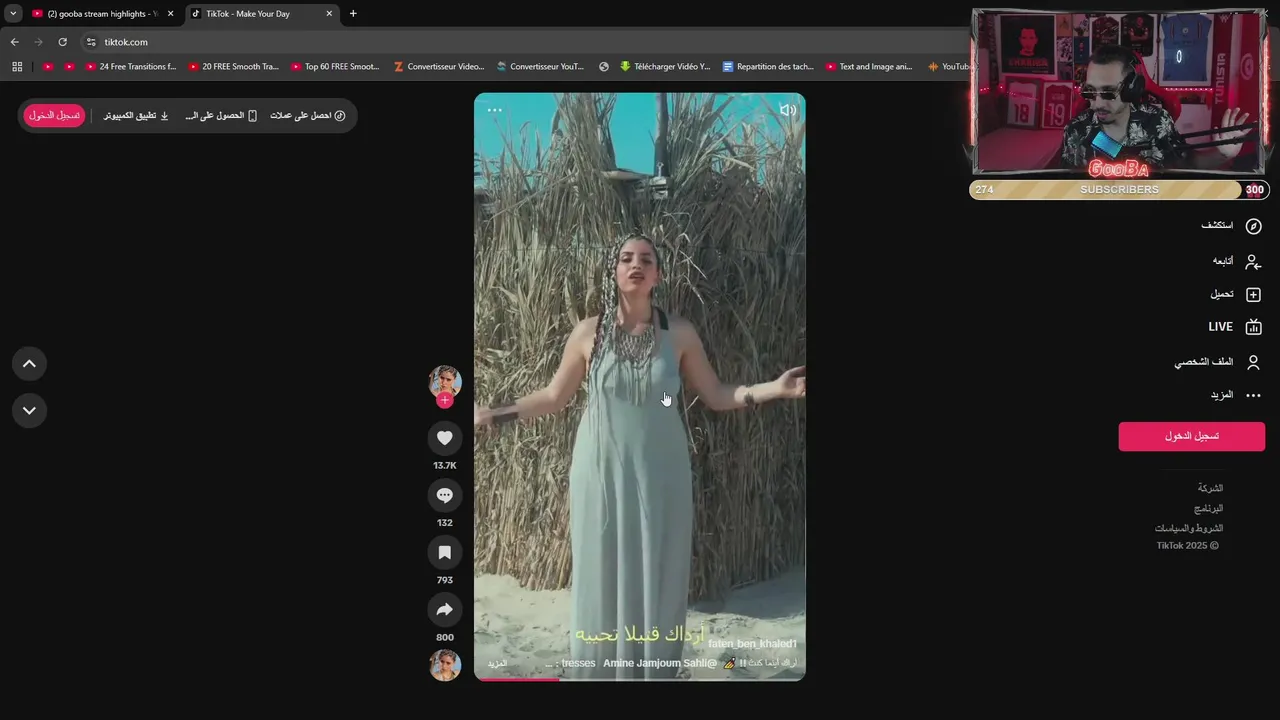
Task: View site information icon in address bar
Action: 91,42
